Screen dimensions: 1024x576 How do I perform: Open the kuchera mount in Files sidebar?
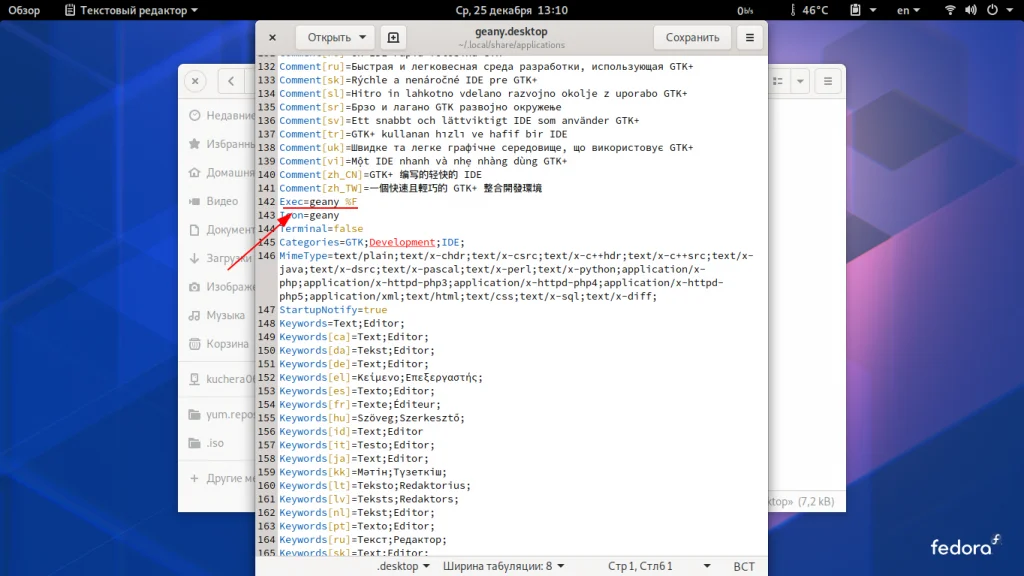[221, 379]
